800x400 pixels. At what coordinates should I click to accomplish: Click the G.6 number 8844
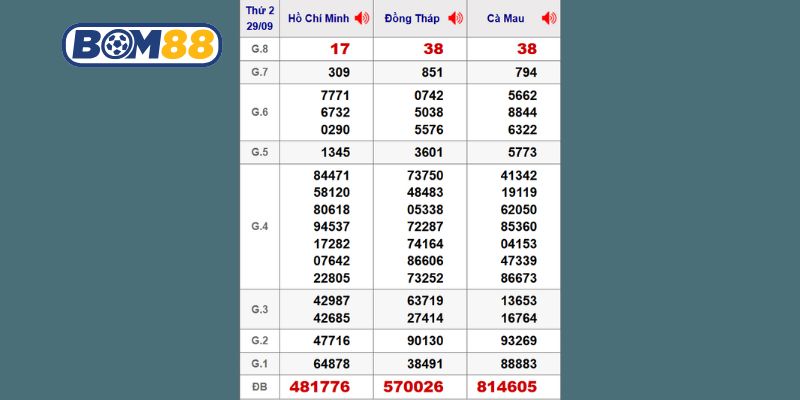pos(522,112)
